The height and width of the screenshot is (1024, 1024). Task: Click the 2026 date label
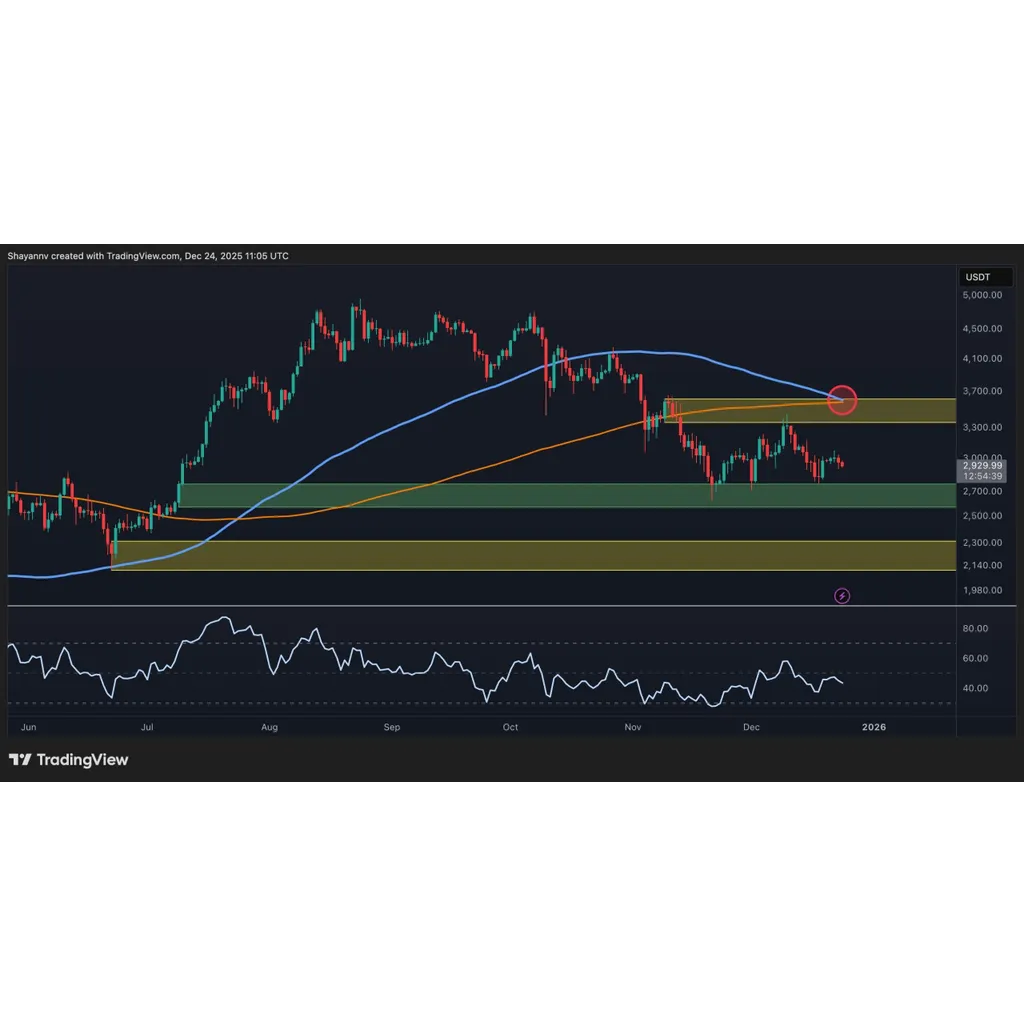(x=874, y=727)
